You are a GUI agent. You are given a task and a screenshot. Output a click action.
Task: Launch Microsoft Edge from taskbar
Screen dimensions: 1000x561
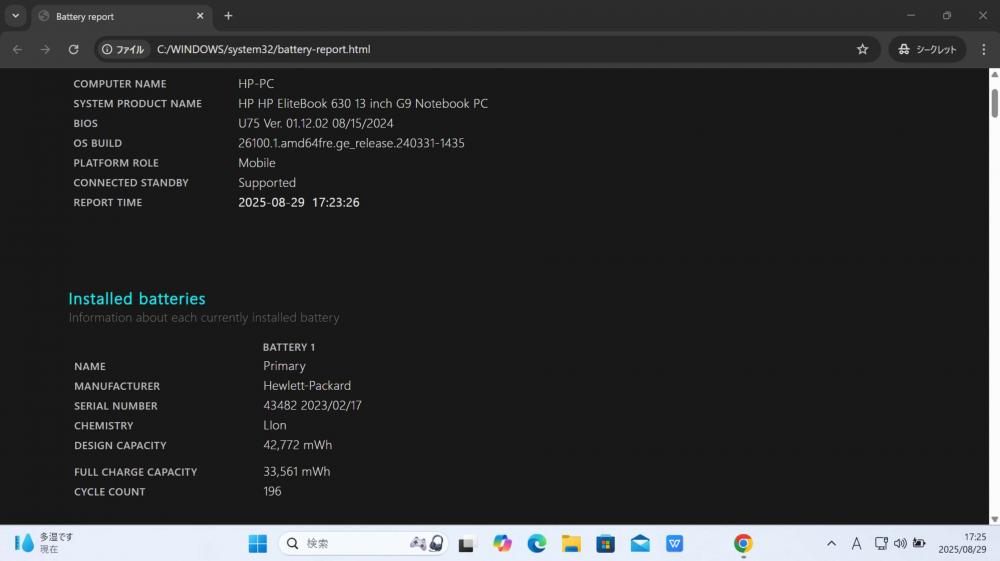536,543
